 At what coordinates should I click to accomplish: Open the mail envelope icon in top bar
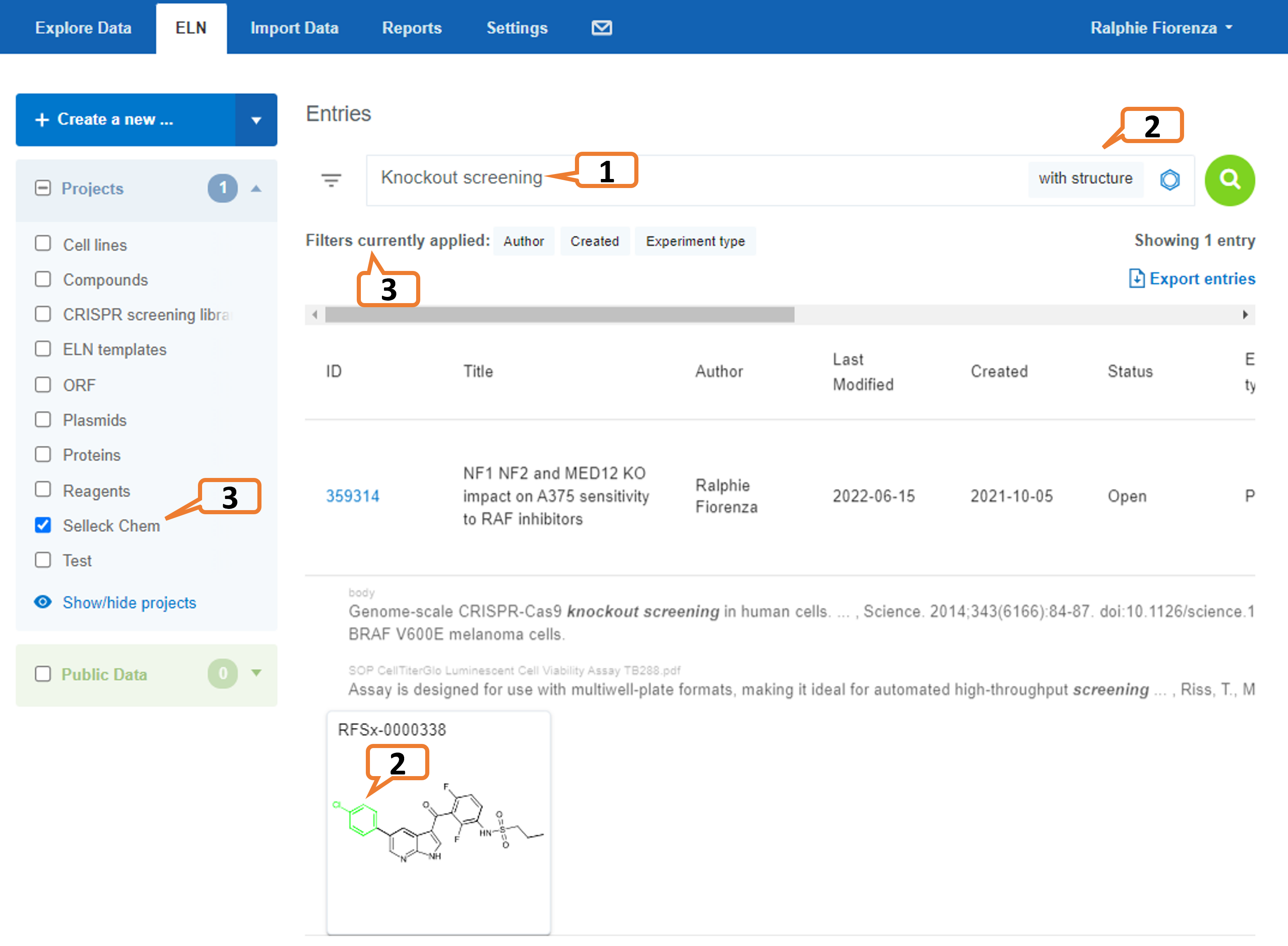[601, 28]
